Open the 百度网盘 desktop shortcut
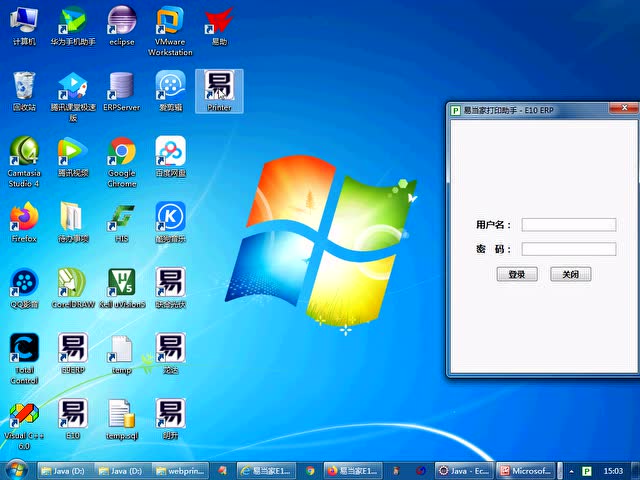This screenshot has height=480, width=640. [170, 157]
